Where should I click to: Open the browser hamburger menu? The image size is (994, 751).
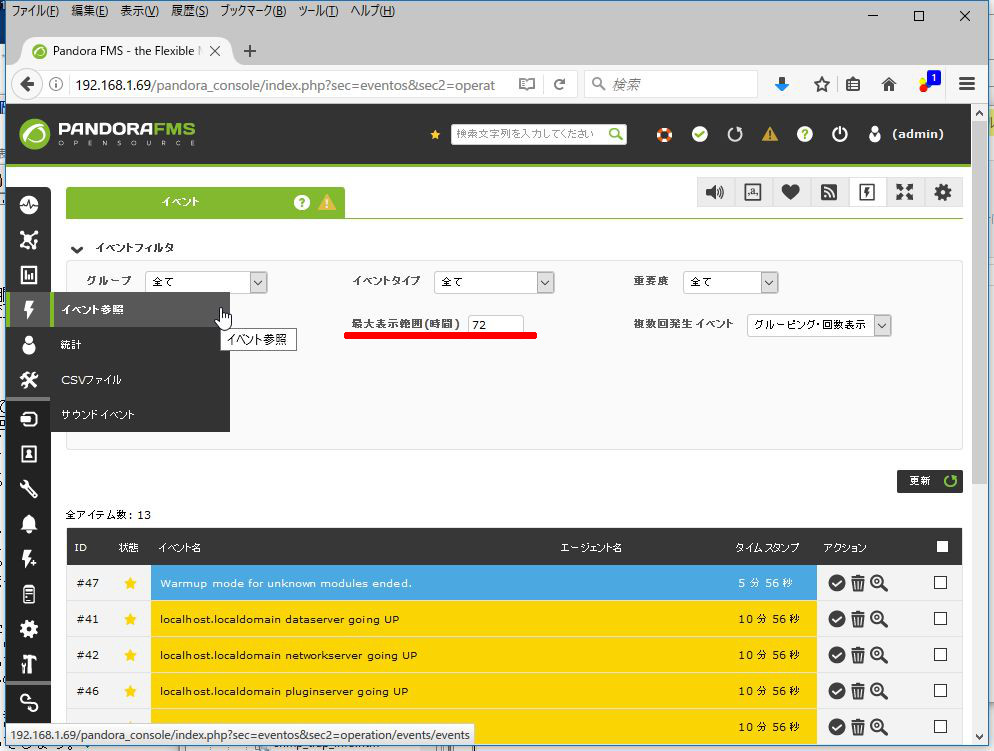coord(967,84)
